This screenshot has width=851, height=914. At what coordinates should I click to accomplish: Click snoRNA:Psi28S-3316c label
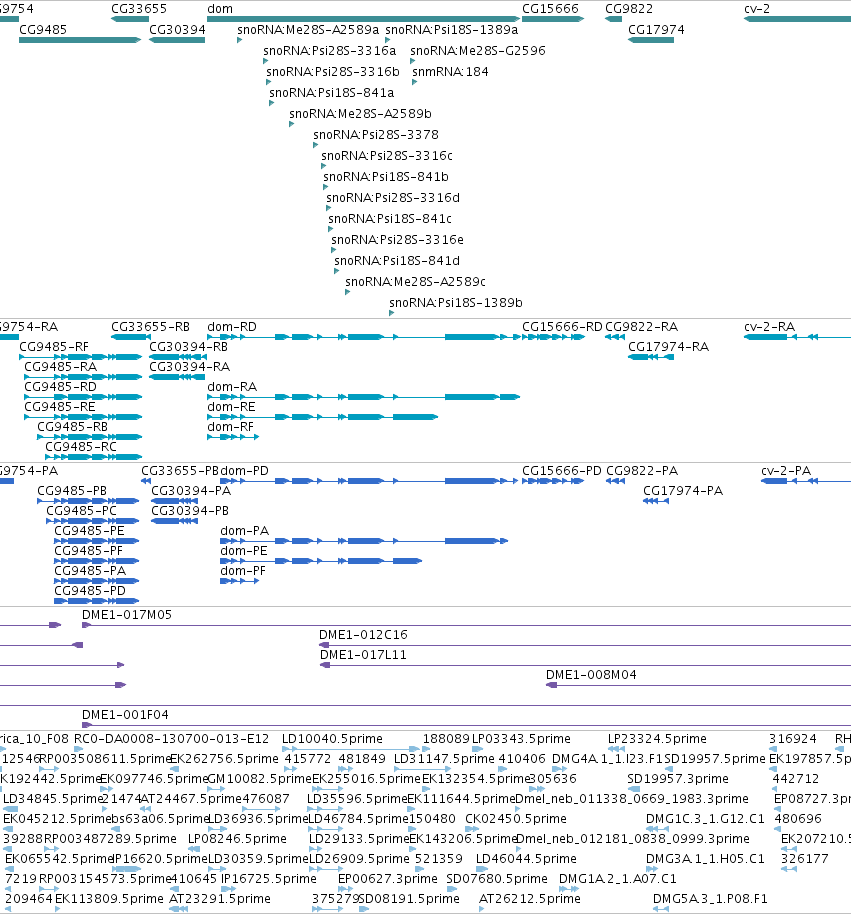point(387,156)
